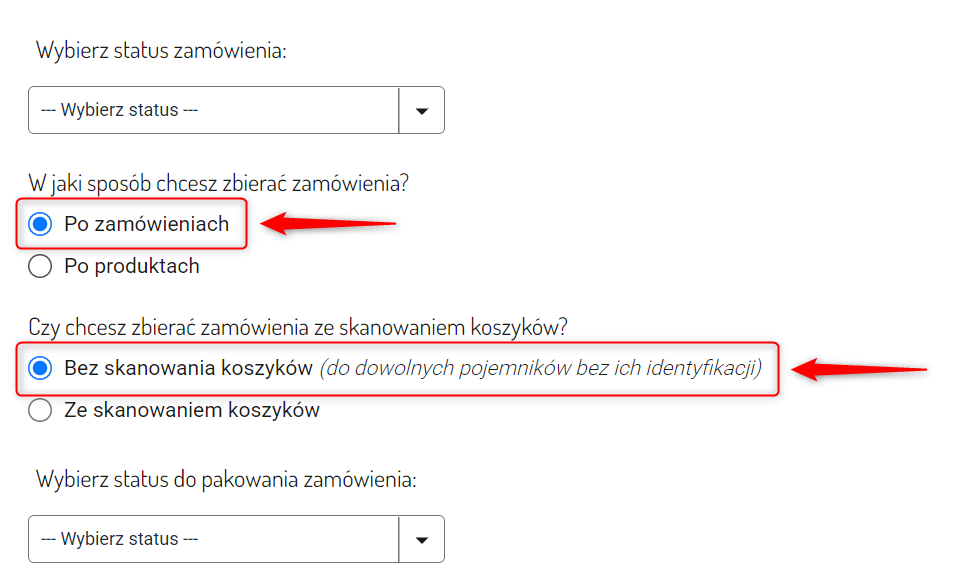Select the 'Po produktach' radio button
Image resolution: width=972 pixels, height=588 pixels.
(x=40, y=266)
